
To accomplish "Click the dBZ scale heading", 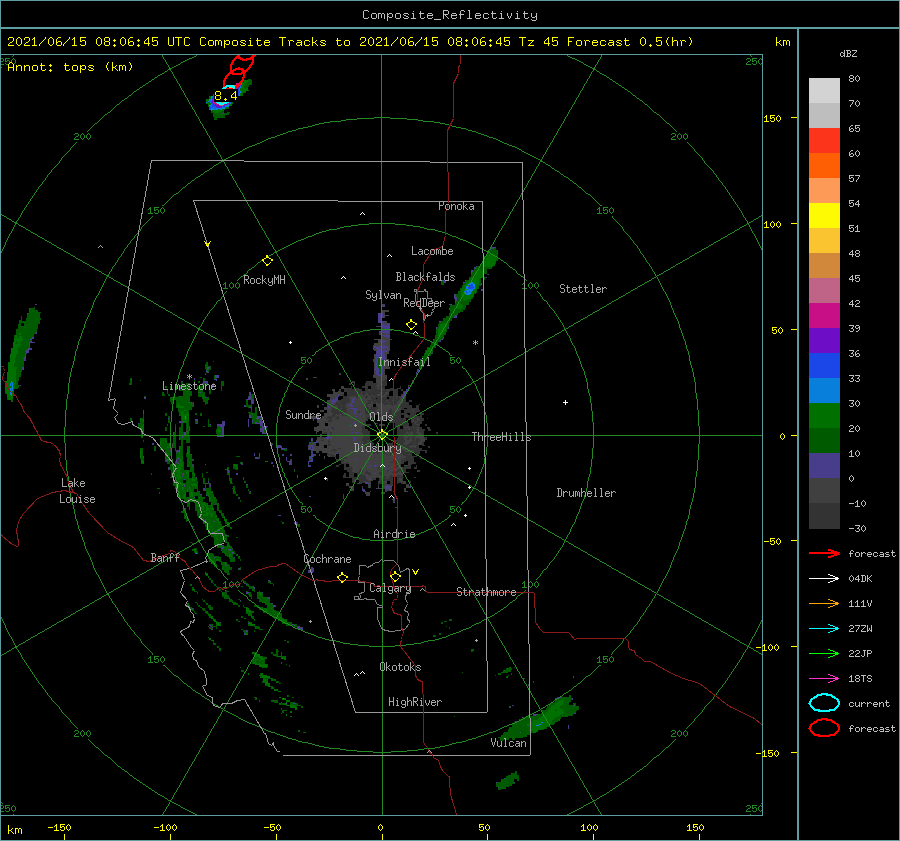I will [848, 53].
